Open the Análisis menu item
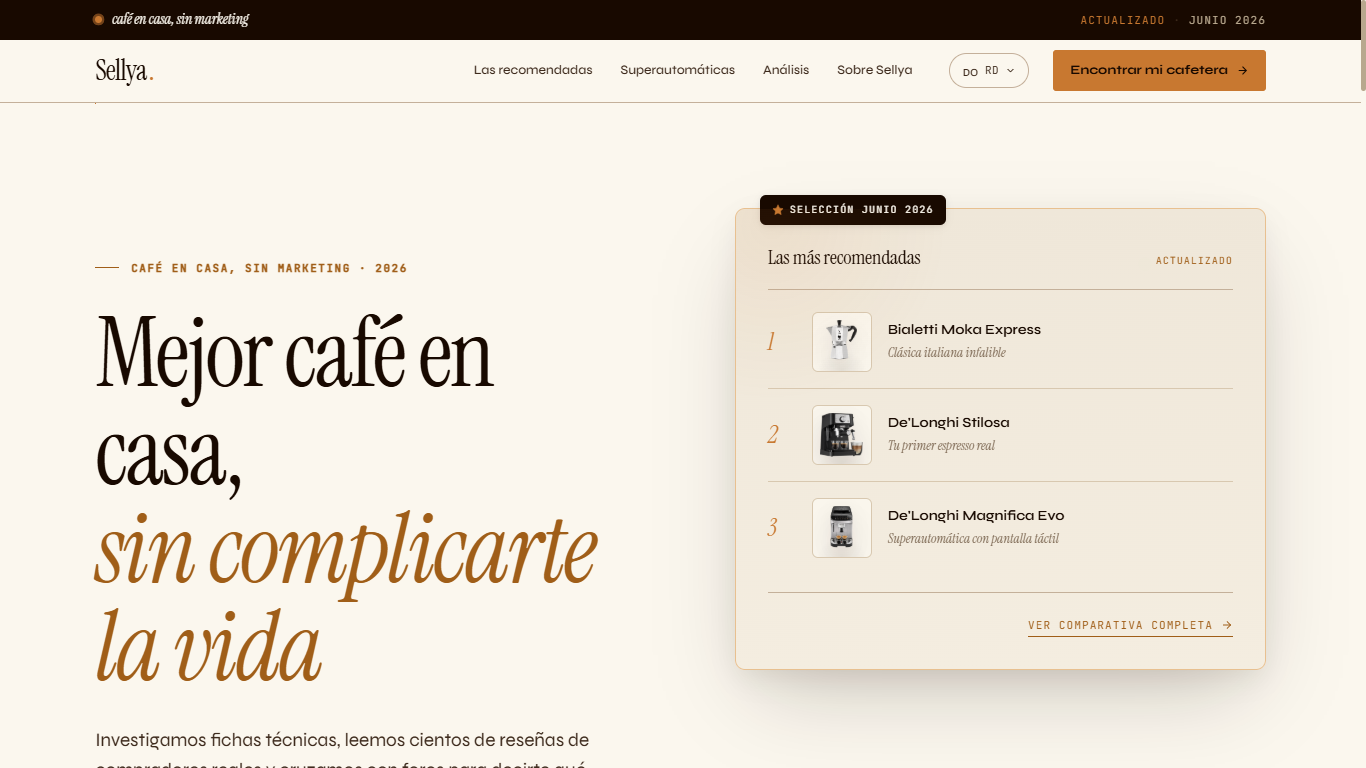The height and width of the screenshot is (768, 1366). [786, 70]
